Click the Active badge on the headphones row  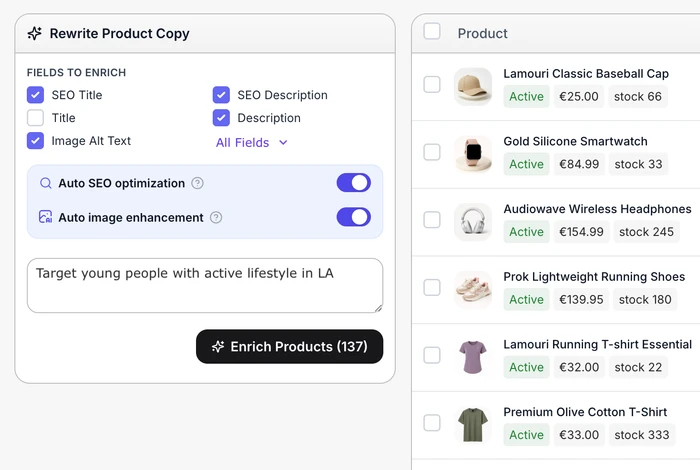(526, 232)
